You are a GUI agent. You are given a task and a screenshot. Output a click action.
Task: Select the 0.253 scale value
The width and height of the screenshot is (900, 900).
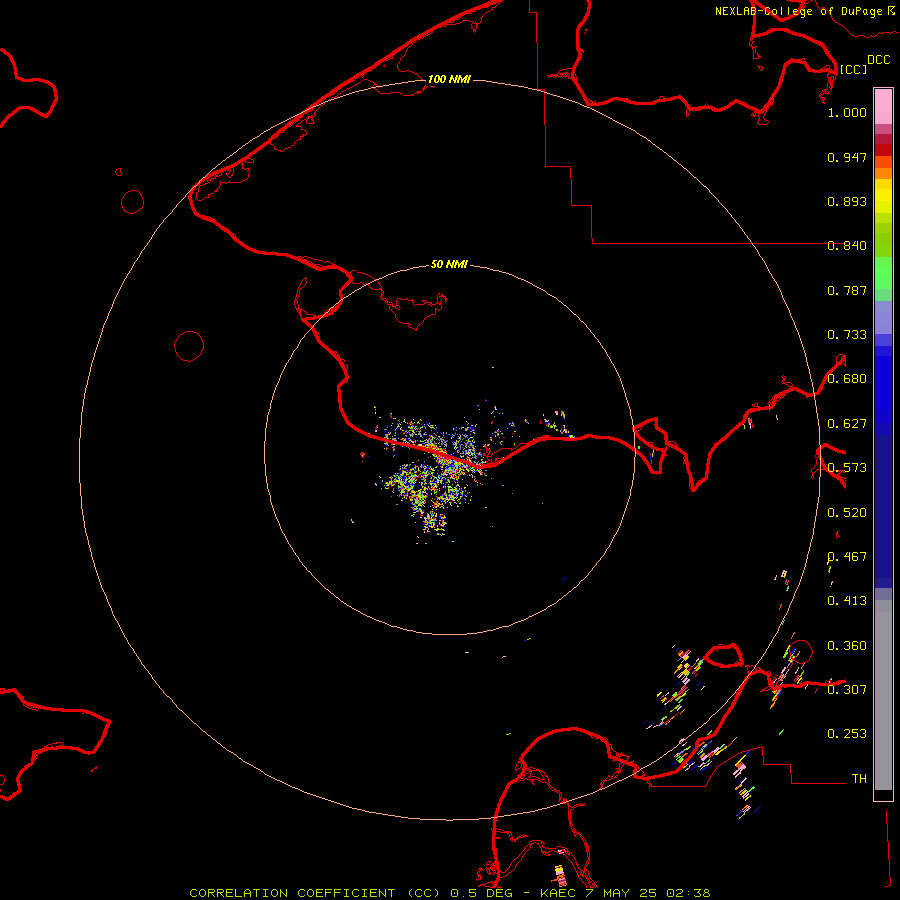pos(847,734)
